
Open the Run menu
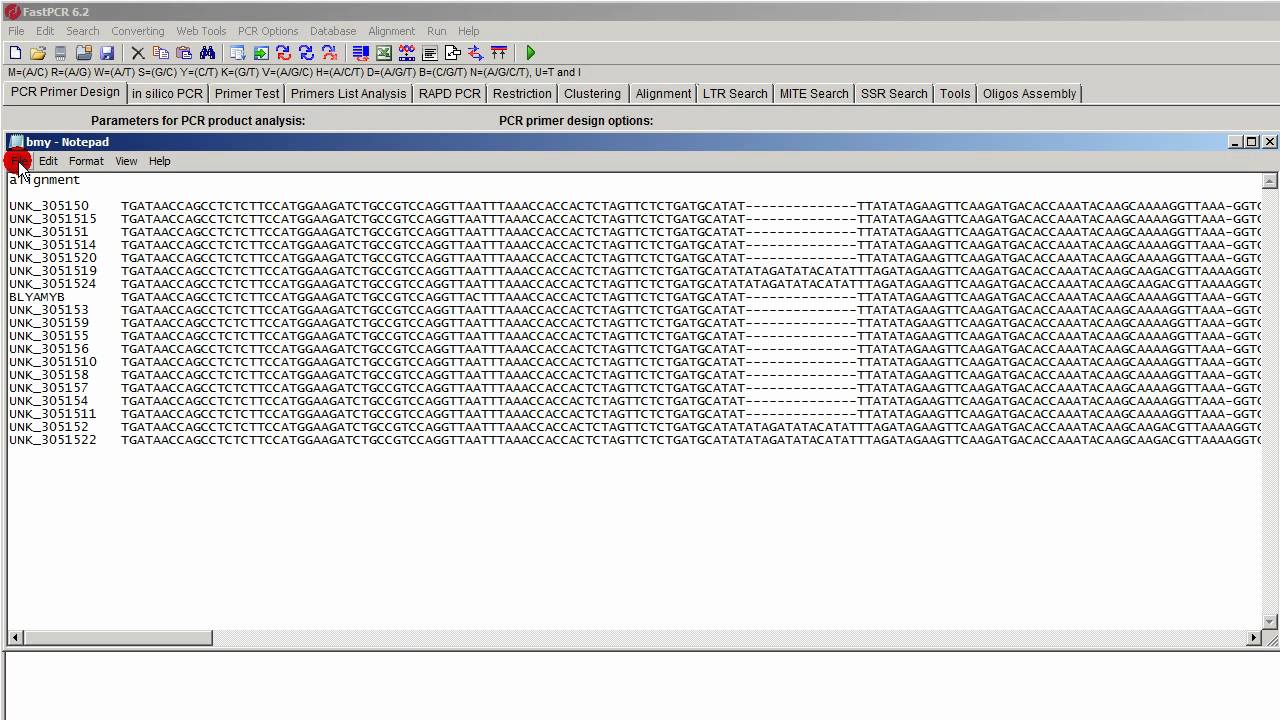point(437,31)
